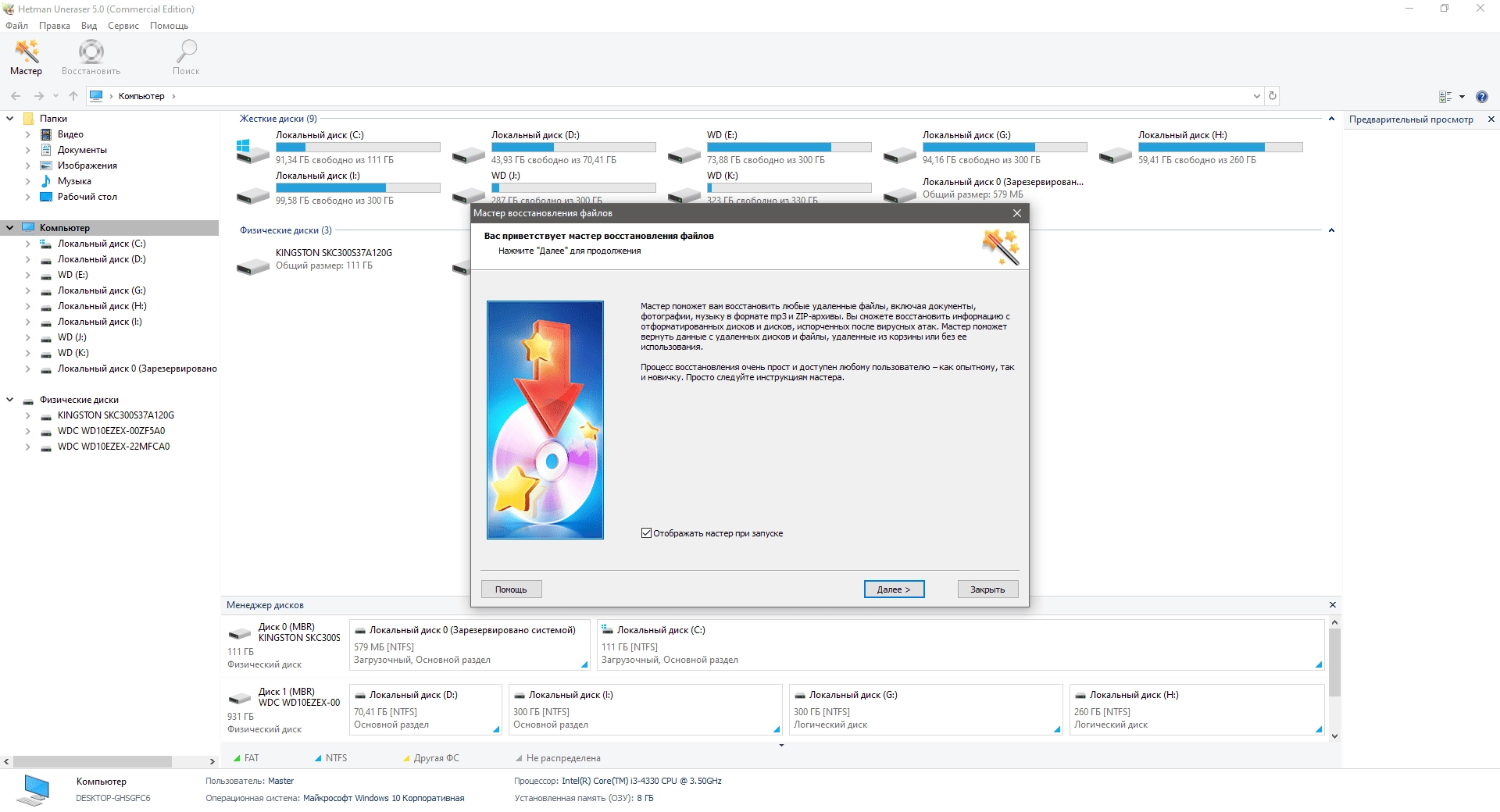Viewport: 1500px width, 812px height.
Task: Open the Файл menu
Action: (x=16, y=26)
